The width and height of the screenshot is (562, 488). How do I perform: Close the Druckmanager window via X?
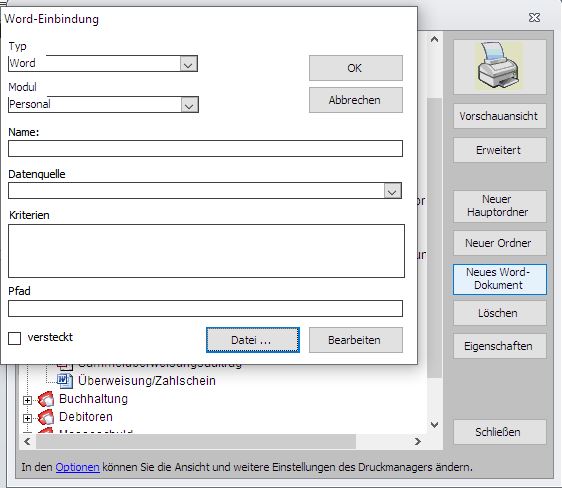pos(534,18)
